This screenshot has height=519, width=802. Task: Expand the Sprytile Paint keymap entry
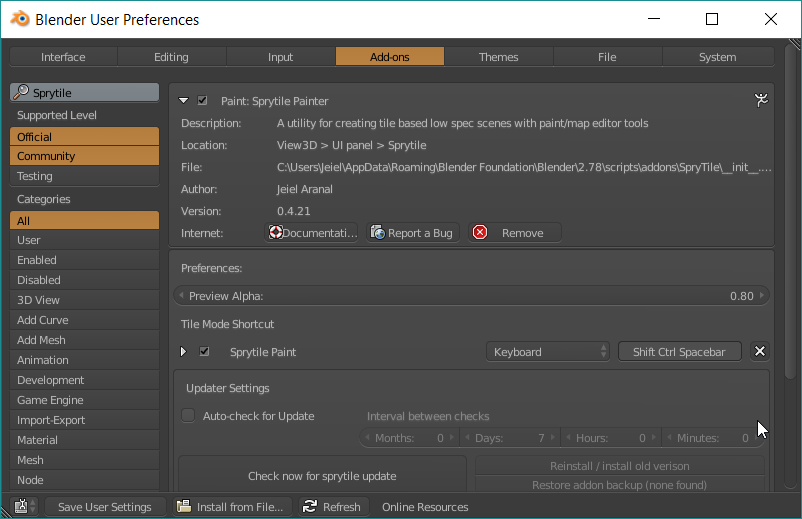(184, 352)
